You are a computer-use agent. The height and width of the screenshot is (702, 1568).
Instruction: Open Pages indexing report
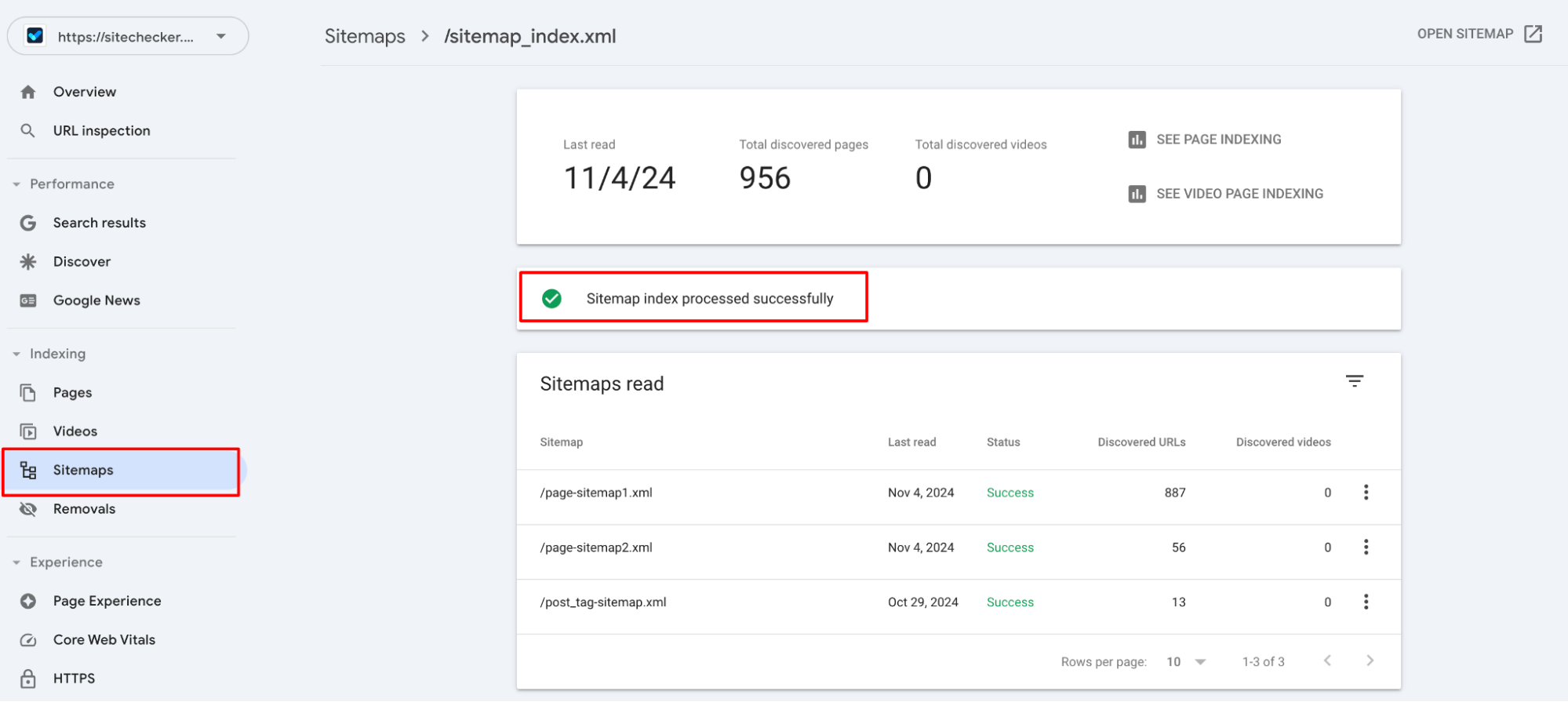[x=72, y=392]
